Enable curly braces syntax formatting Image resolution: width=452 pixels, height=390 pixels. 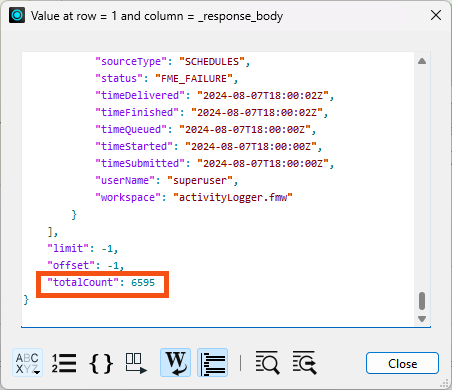101,363
